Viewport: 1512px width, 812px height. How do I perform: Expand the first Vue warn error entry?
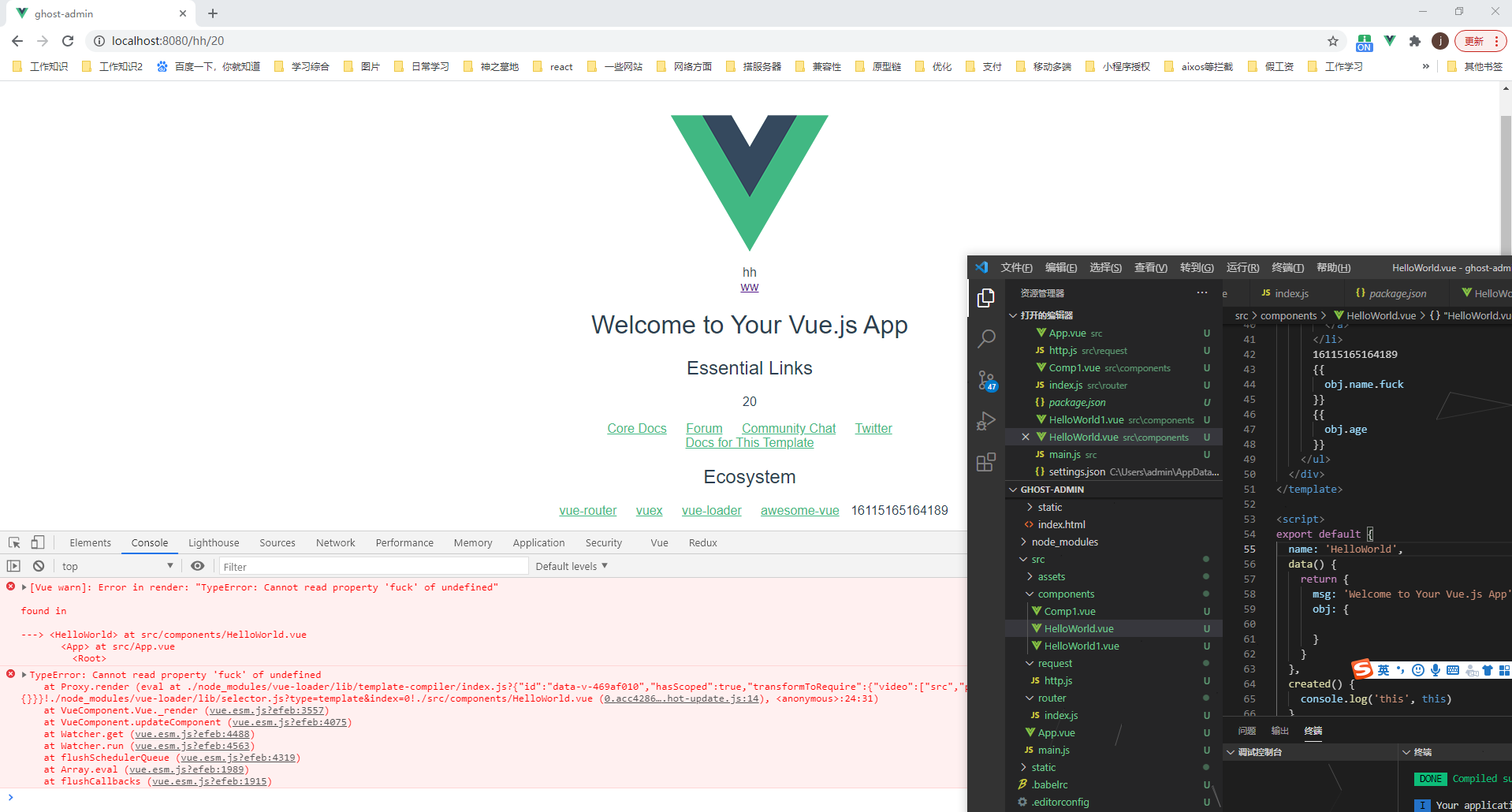pyautogui.click(x=24, y=587)
